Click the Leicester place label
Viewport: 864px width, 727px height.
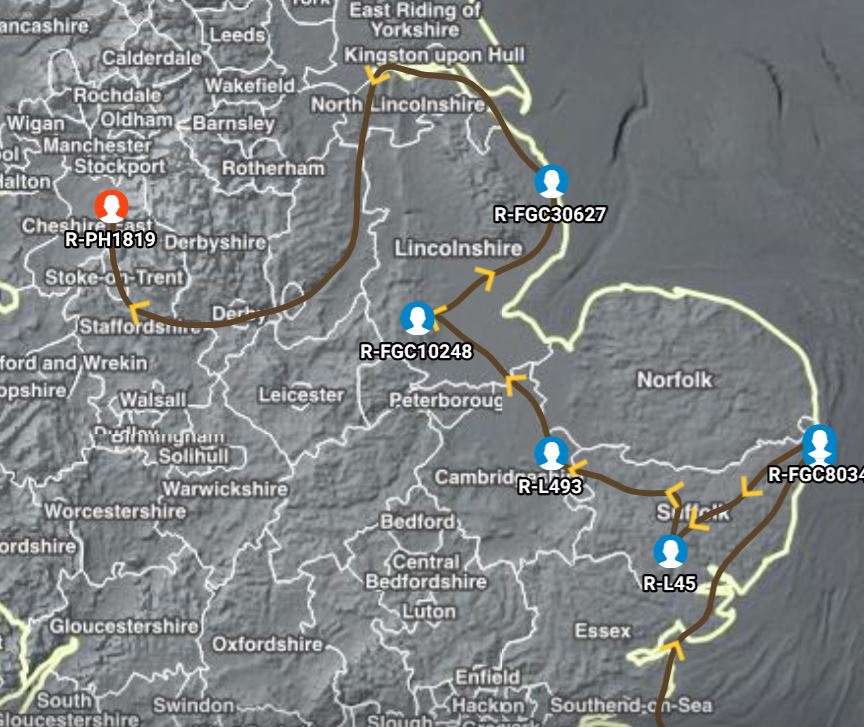(301, 395)
